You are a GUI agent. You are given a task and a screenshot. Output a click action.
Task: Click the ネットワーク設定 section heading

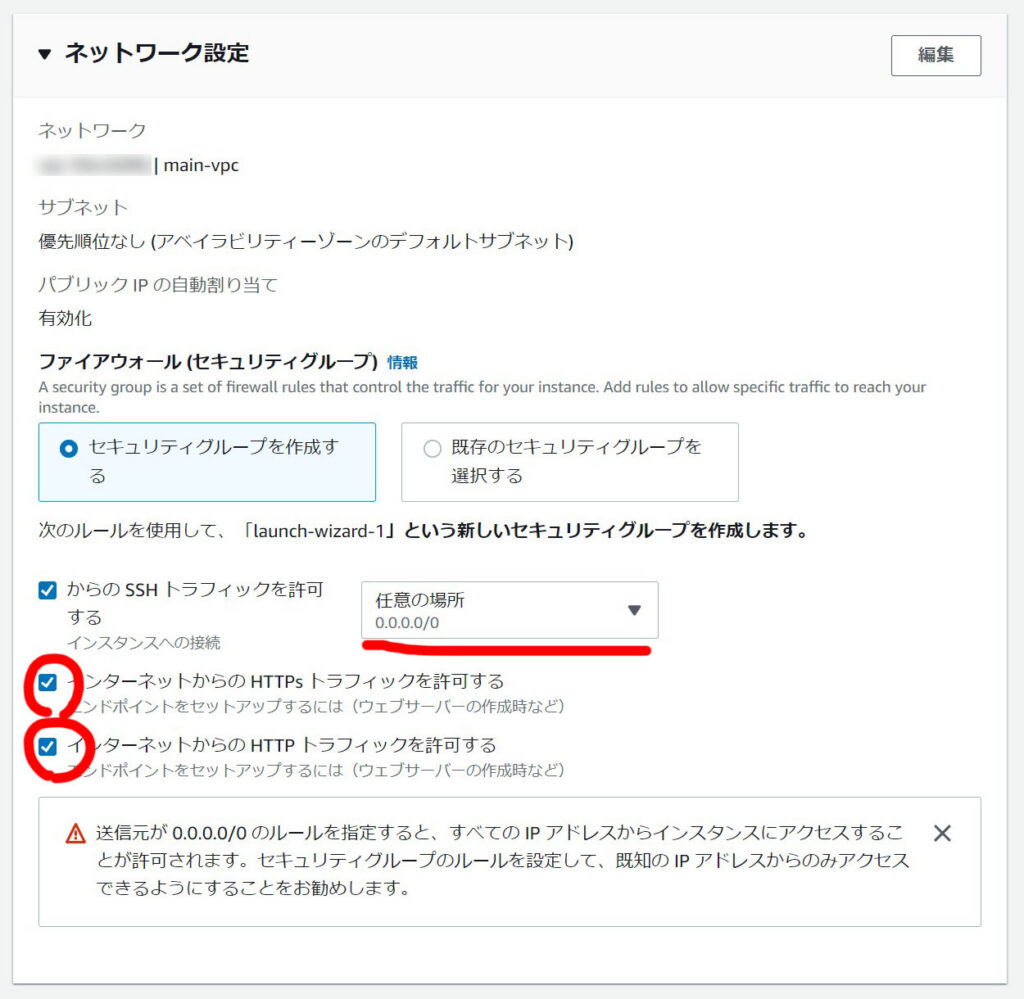pyautogui.click(x=157, y=53)
